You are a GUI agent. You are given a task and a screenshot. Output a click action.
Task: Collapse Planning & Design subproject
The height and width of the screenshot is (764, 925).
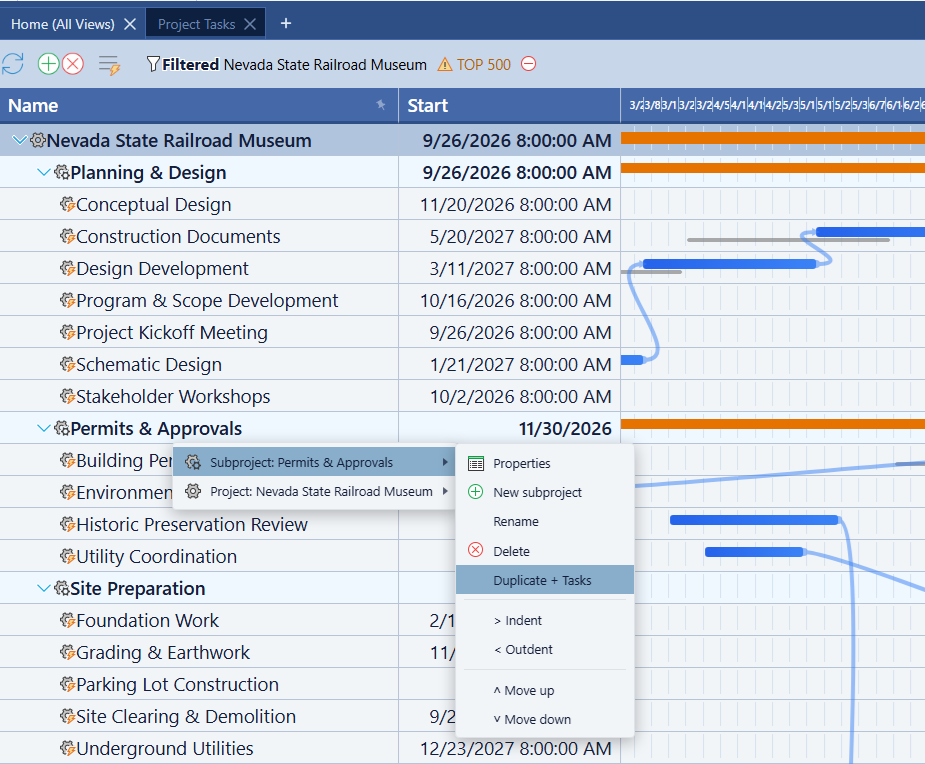pyautogui.click(x=44, y=172)
